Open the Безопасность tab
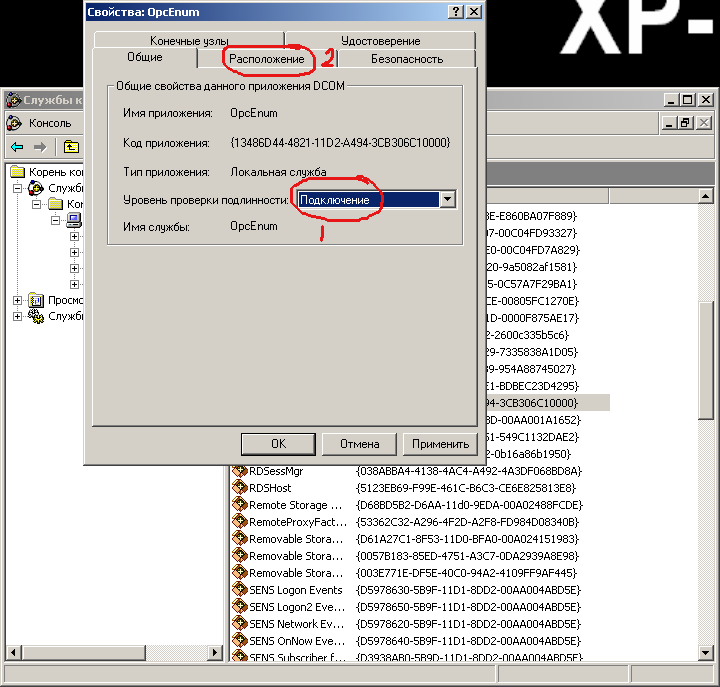The image size is (720, 687). 406,59
